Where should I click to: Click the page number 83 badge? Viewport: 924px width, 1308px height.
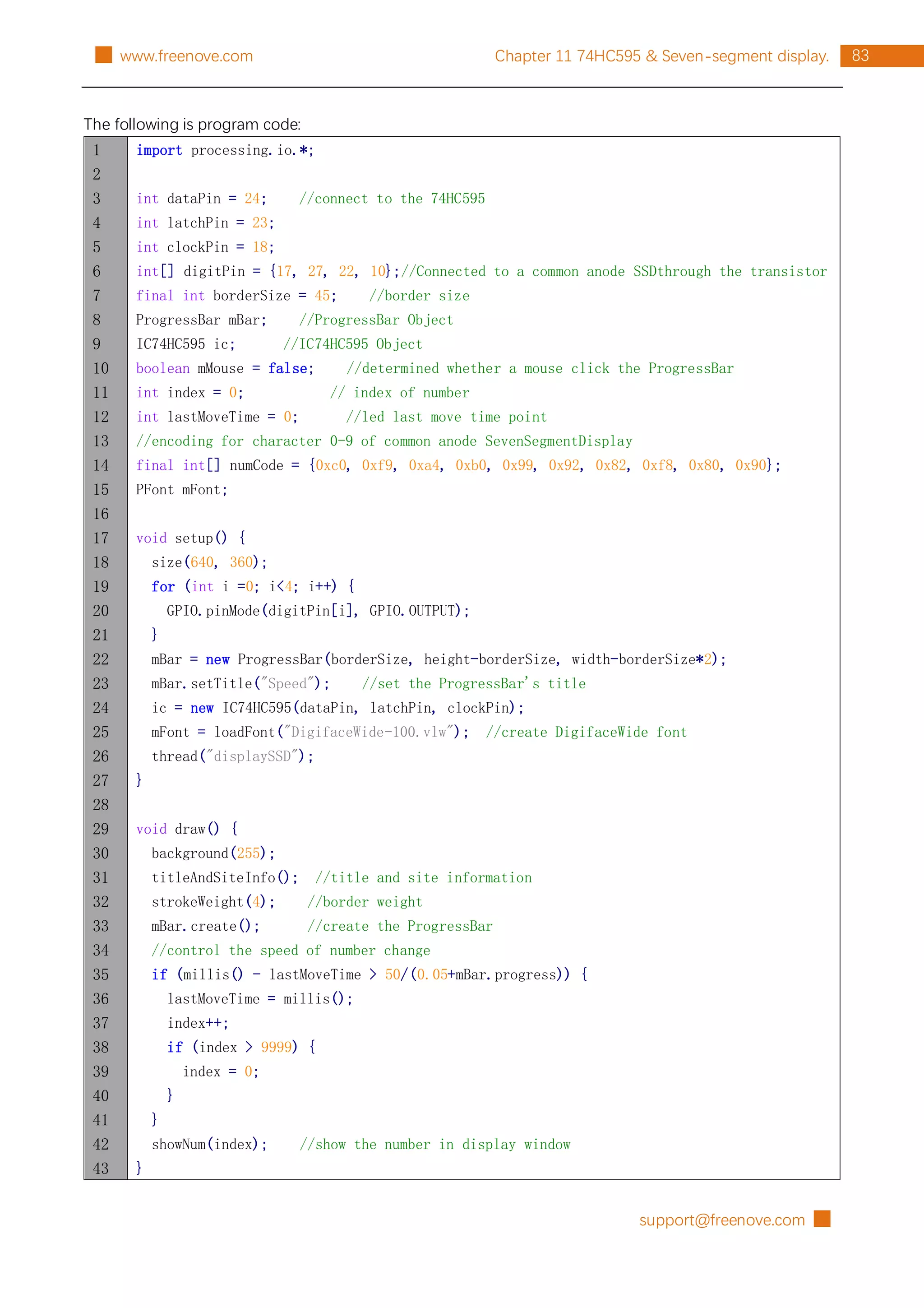coord(859,56)
